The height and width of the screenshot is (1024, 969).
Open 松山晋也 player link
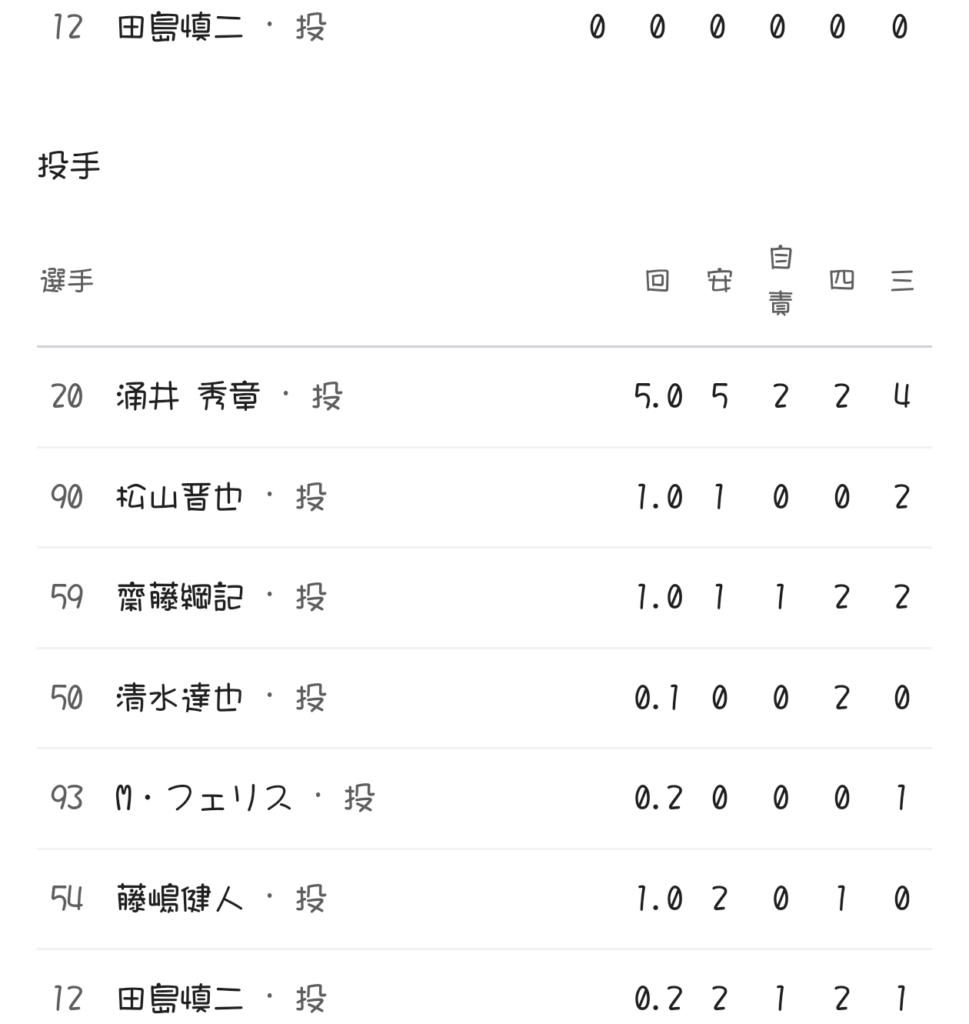tap(179, 497)
